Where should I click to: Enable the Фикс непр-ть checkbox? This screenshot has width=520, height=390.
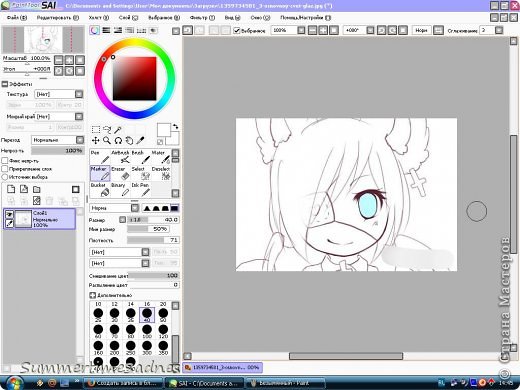coord(5,161)
